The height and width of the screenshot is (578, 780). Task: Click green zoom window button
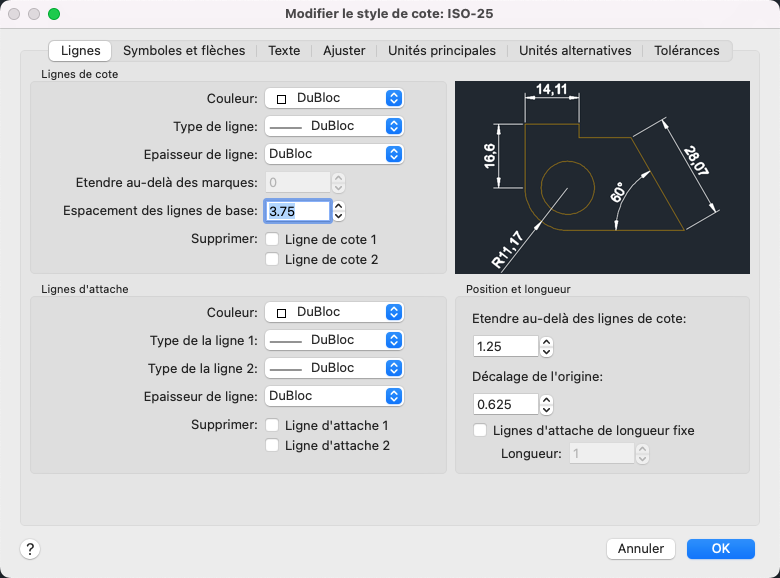[54, 14]
